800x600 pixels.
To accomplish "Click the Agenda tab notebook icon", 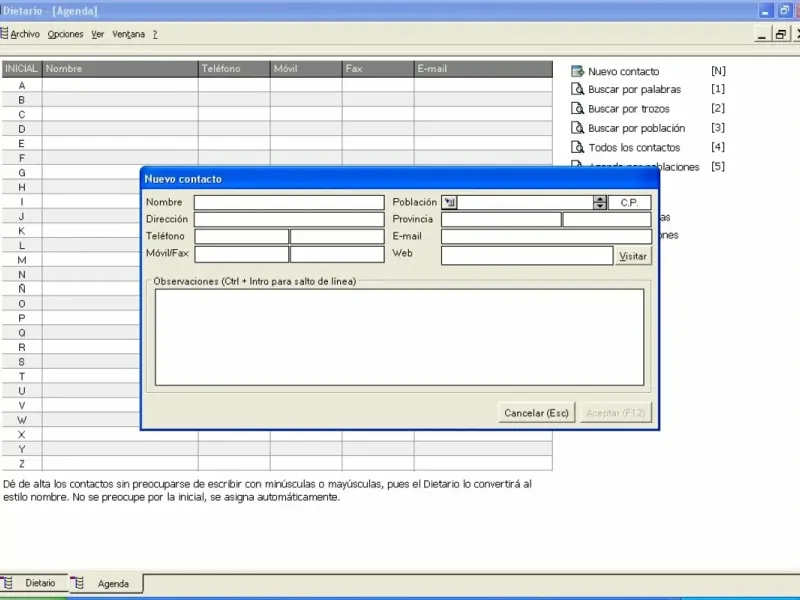I will click(78, 583).
